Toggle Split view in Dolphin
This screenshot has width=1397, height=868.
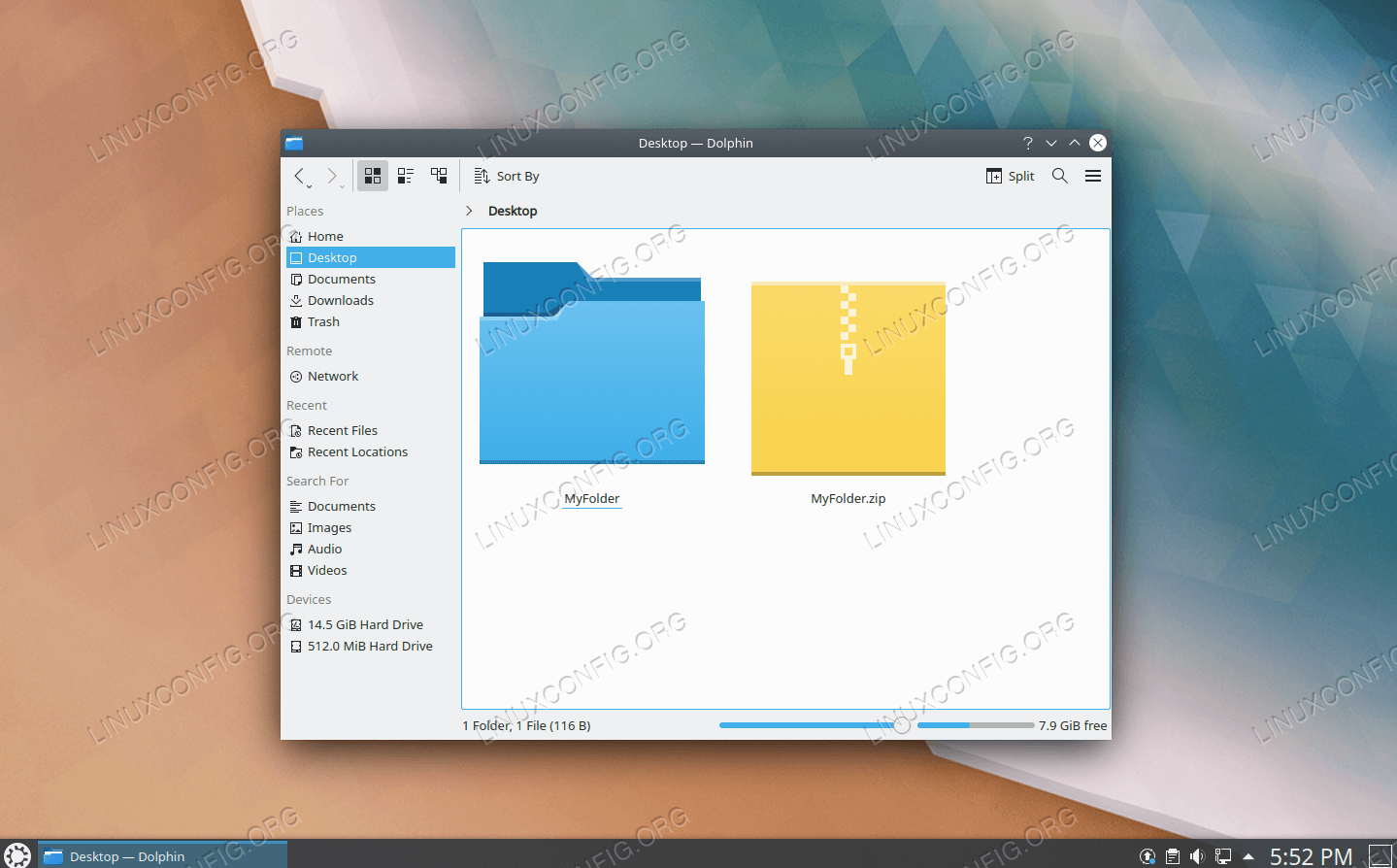(1010, 176)
